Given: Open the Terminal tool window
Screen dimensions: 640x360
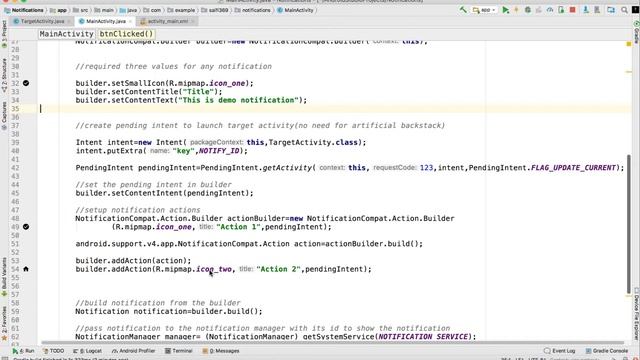Looking at the screenshot, I should 178,351.
